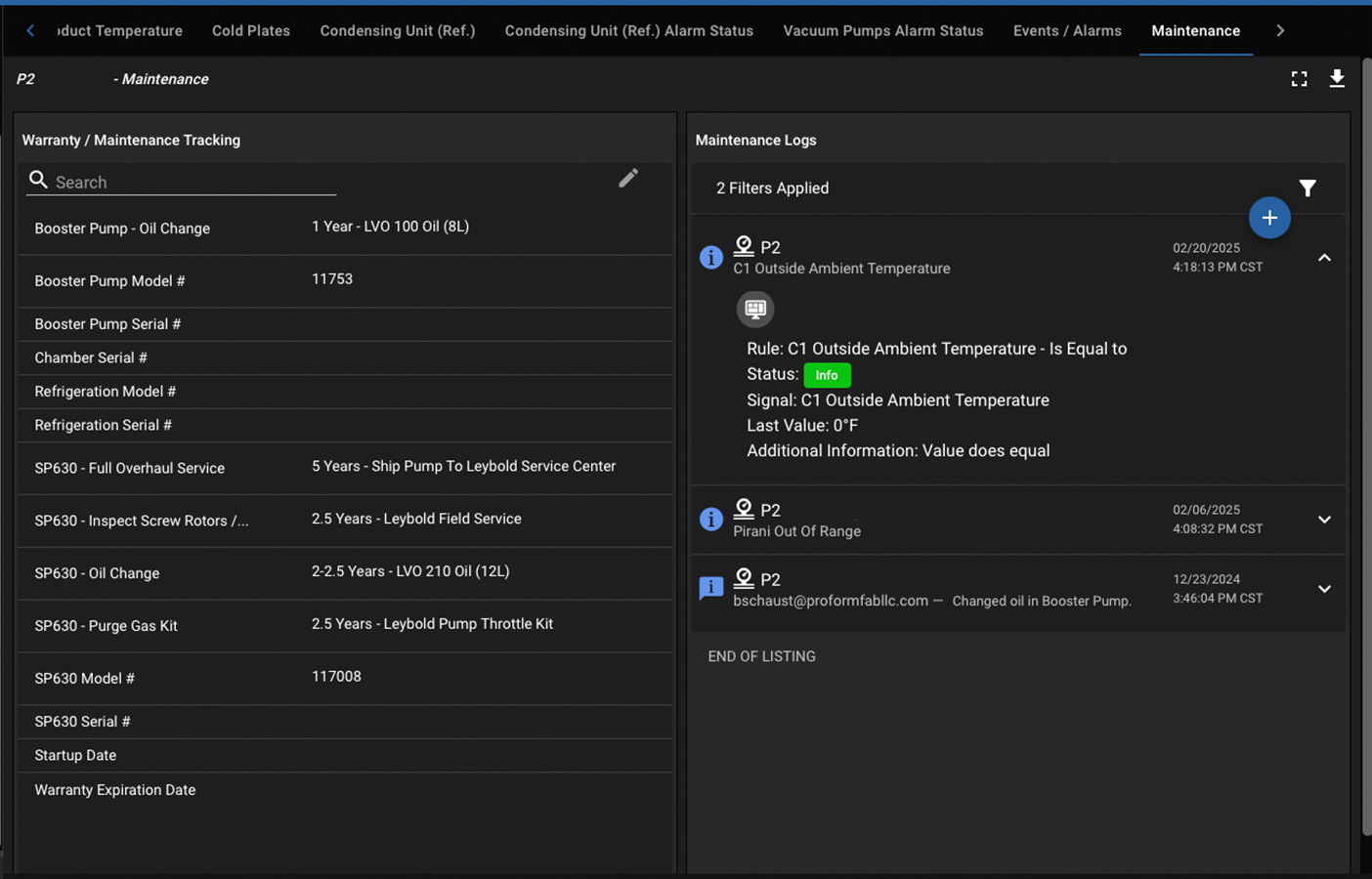Click the search magnifier icon
1372x879 pixels.
pyautogui.click(x=38, y=180)
